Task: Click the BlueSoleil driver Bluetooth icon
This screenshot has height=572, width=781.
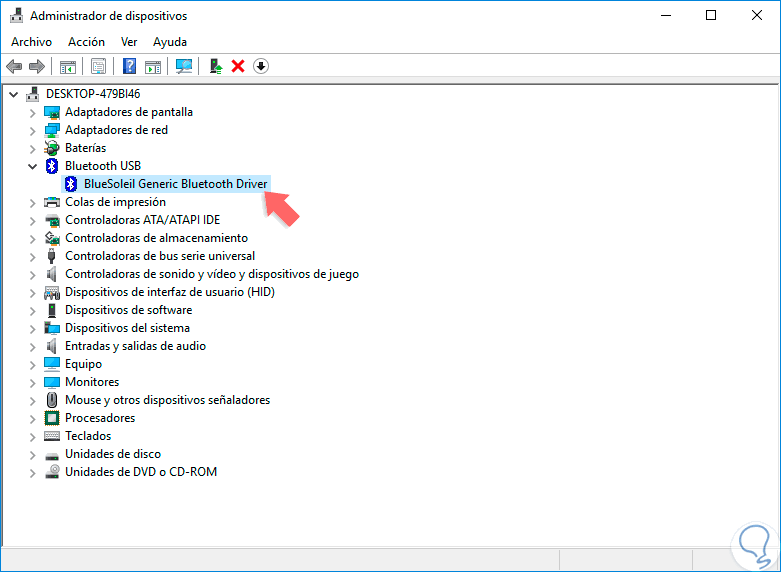Action: (x=71, y=184)
